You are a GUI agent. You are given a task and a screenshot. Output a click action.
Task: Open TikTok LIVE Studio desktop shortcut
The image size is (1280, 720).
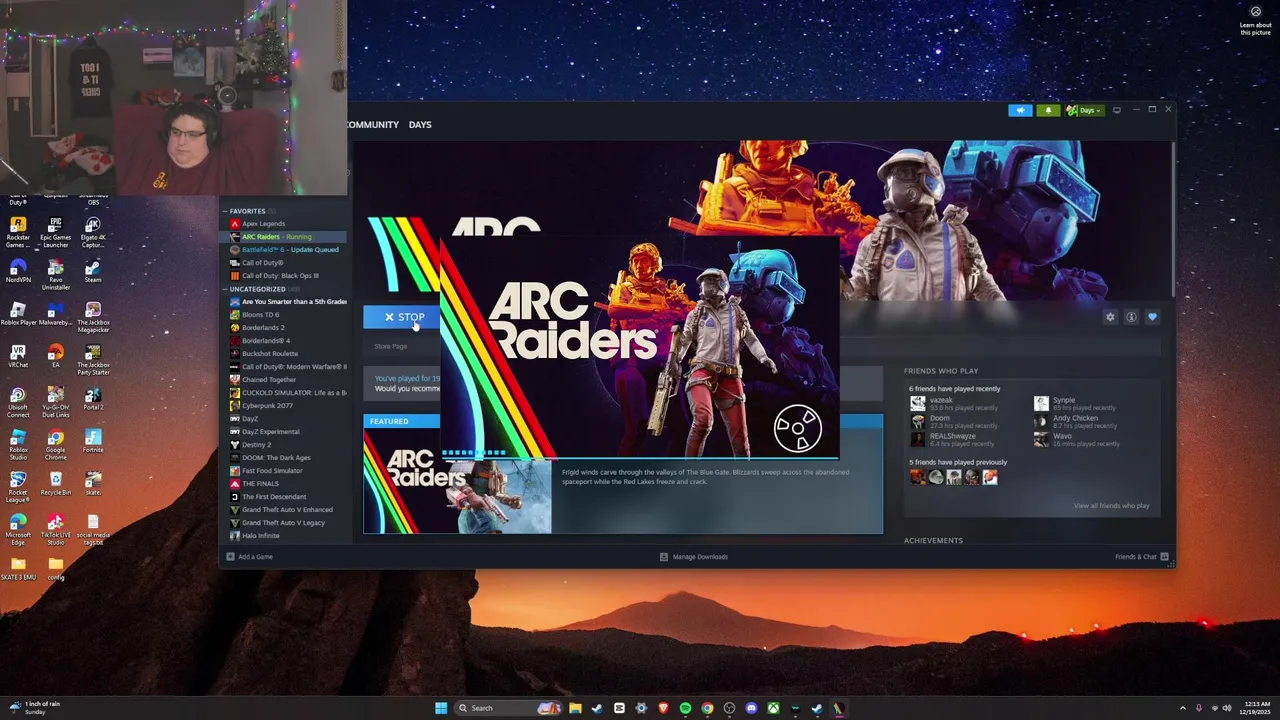55,529
